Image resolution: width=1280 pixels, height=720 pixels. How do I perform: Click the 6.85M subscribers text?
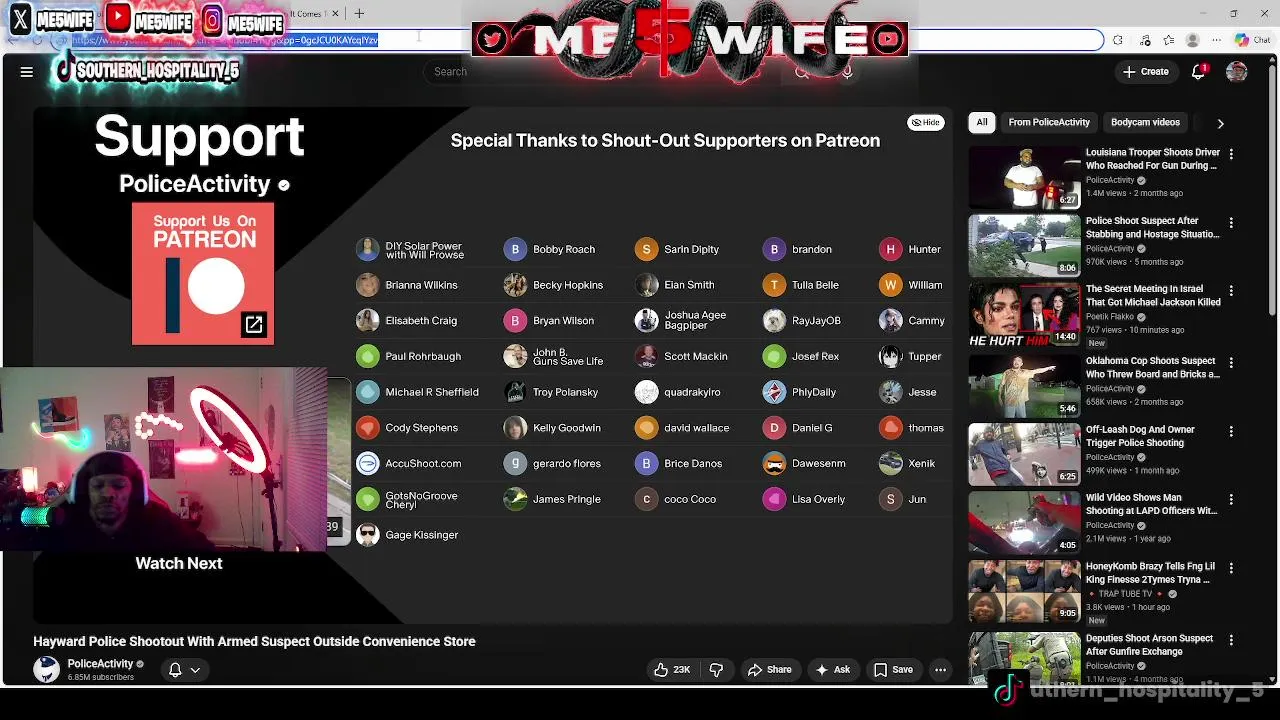coord(100,678)
